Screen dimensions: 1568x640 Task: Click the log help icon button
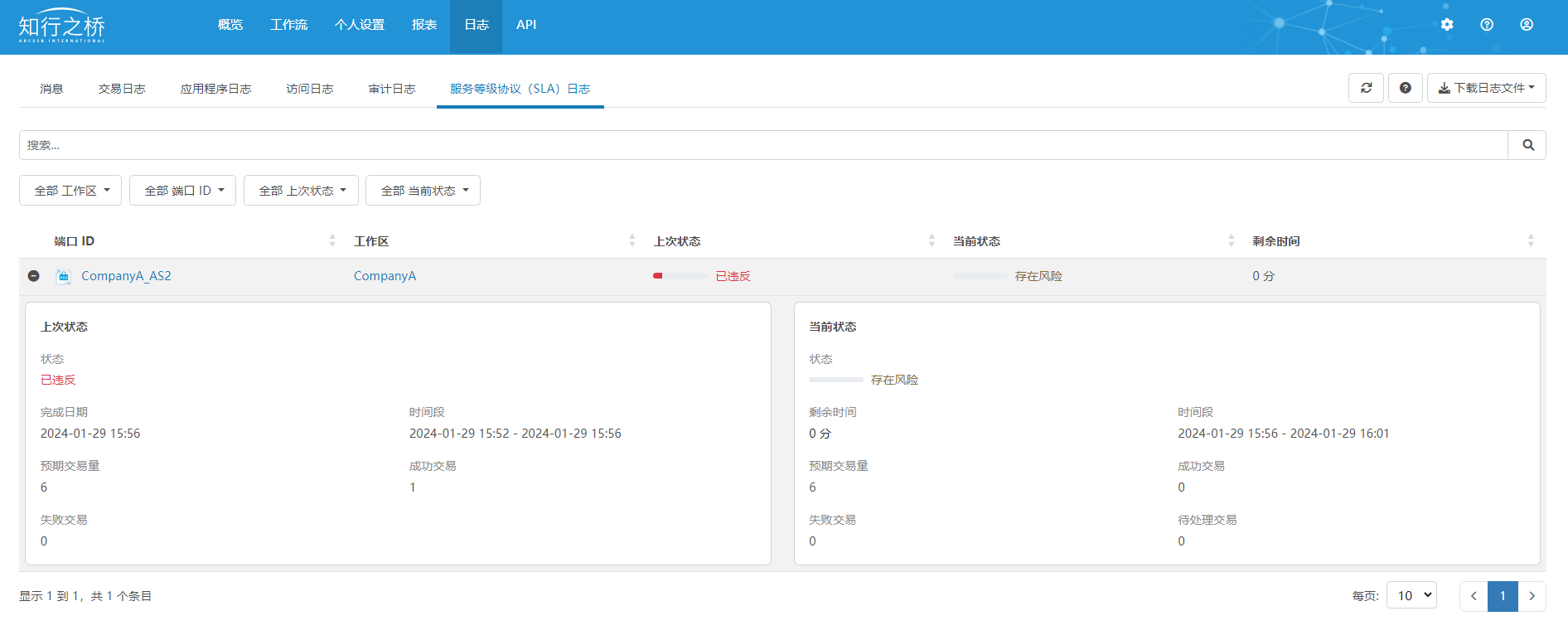1405,88
